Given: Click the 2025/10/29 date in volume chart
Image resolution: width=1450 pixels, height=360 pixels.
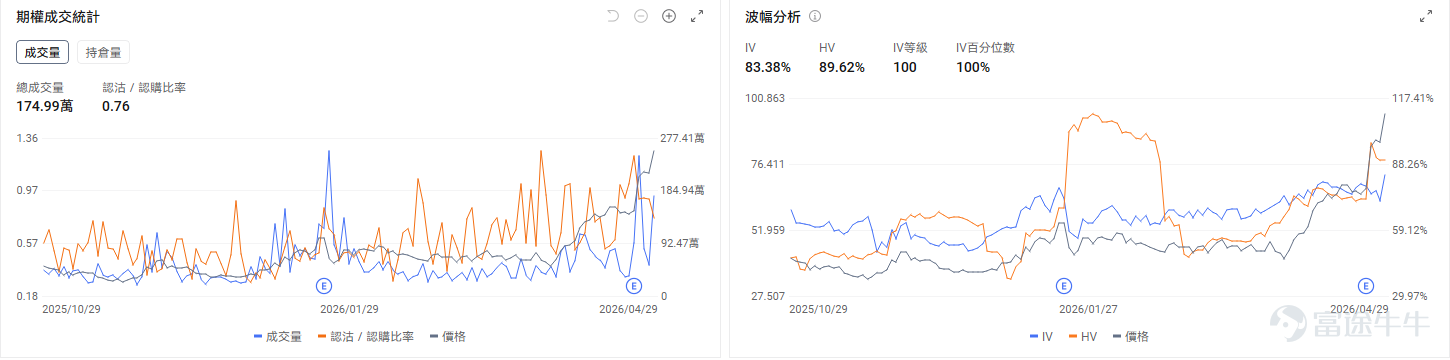Looking at the screenshot, I should click(71, 310).
